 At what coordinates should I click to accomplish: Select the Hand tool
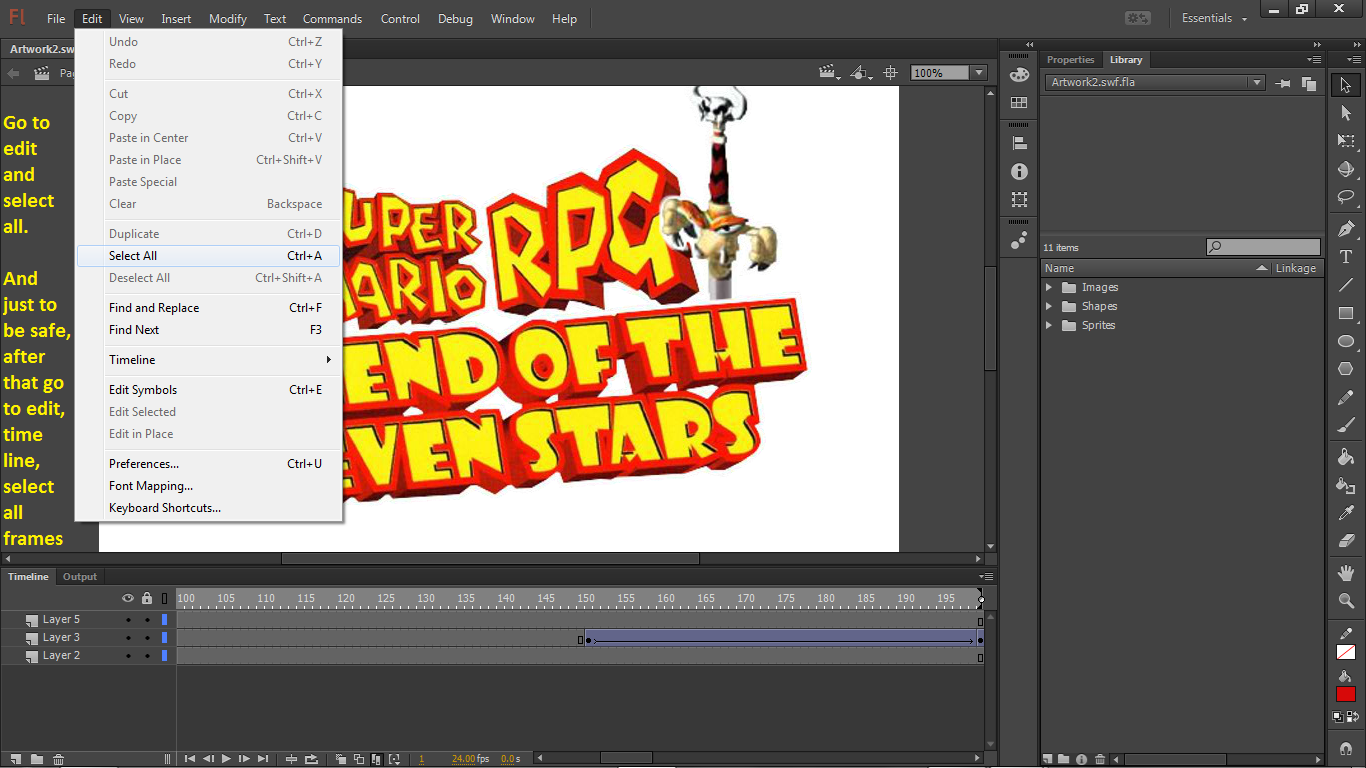[1346, 573]
